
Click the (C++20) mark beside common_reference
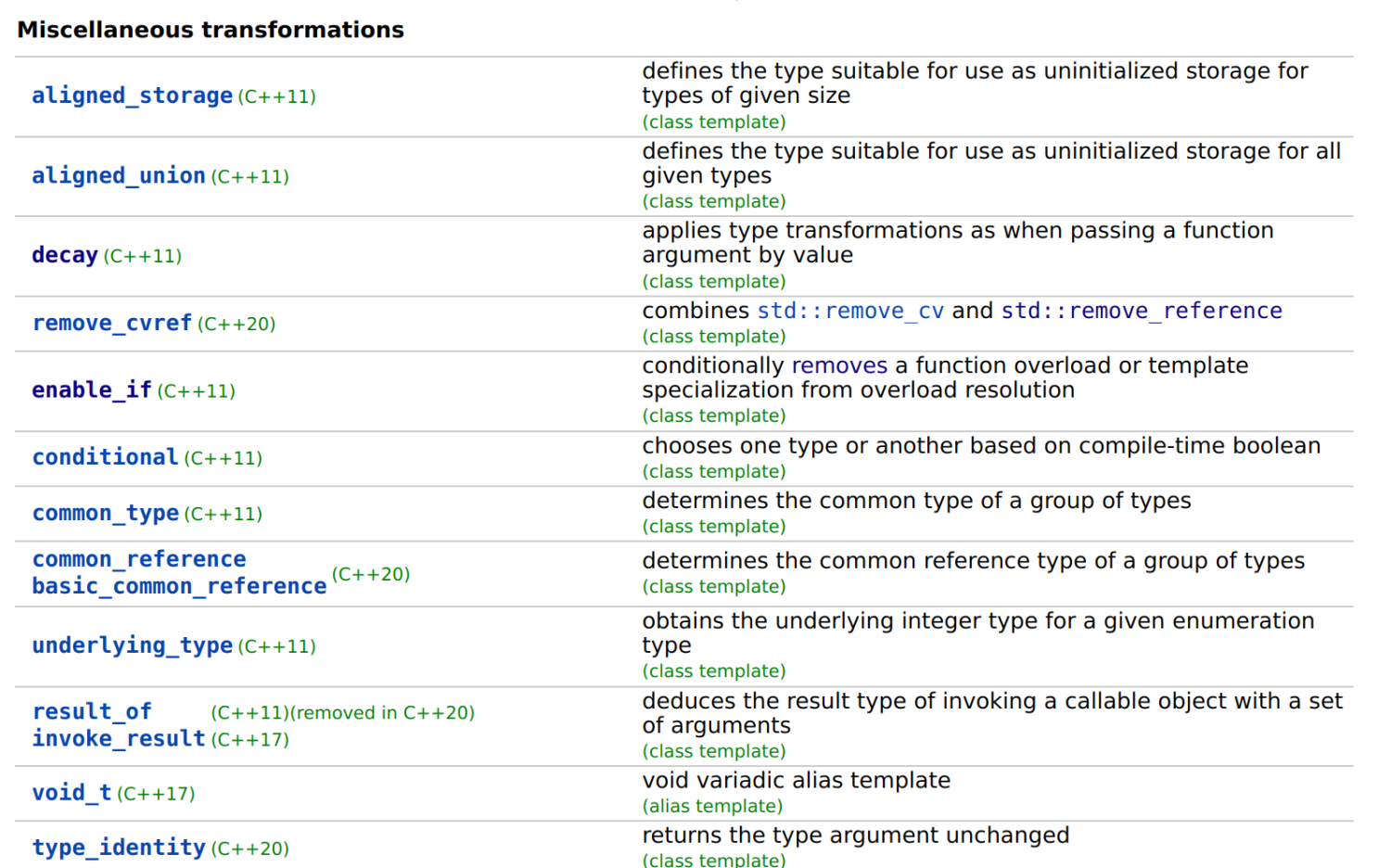(x=371, y=574)
